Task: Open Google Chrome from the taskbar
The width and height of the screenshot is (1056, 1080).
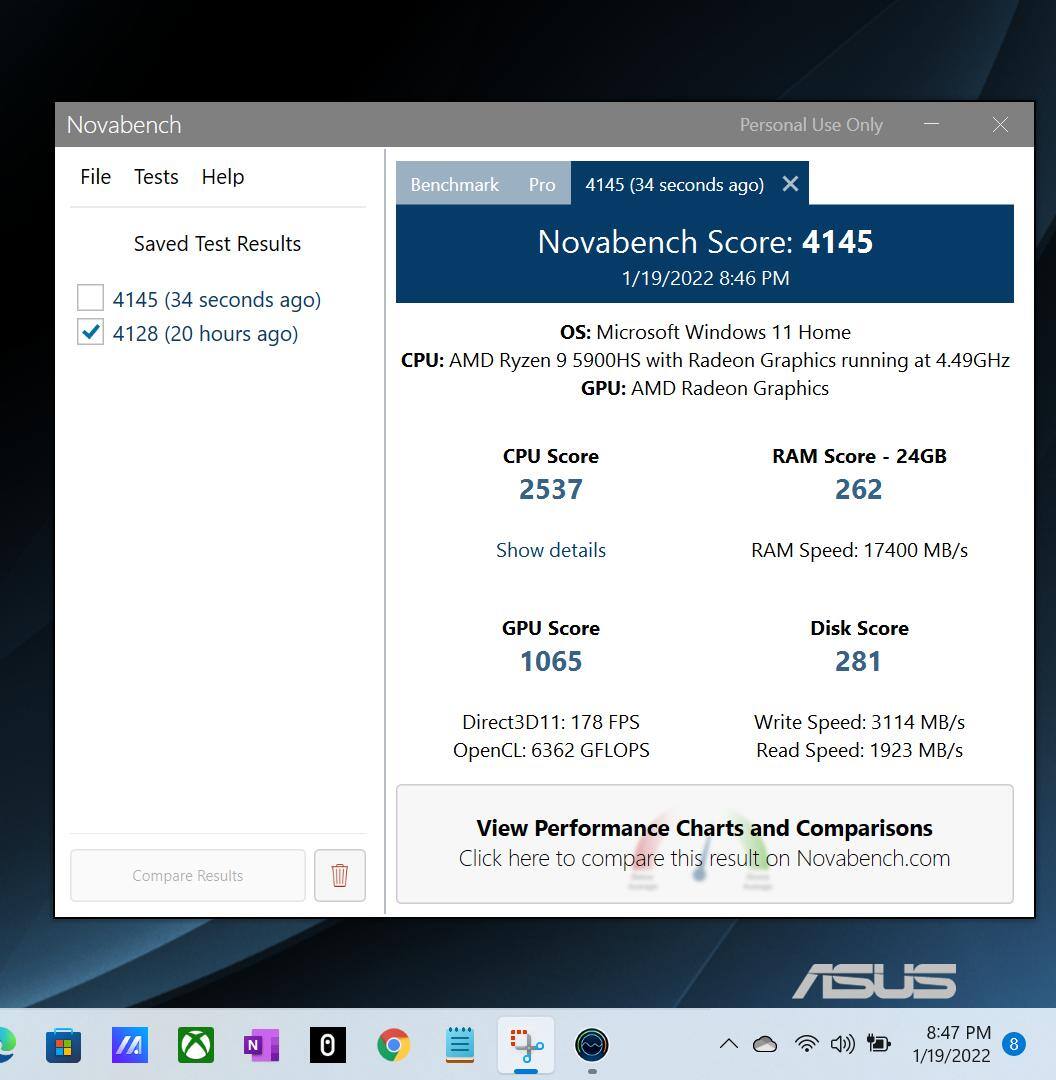Action: pyautogui.click(x=393, y=1045)
